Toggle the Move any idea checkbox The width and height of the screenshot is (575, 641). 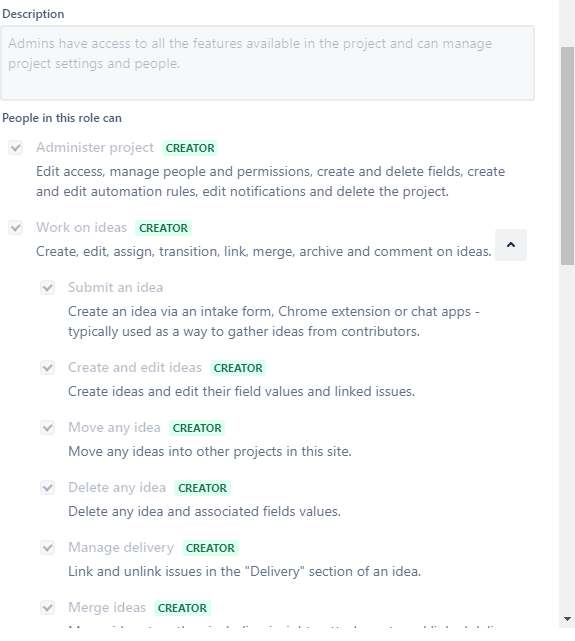coord(47,428)
